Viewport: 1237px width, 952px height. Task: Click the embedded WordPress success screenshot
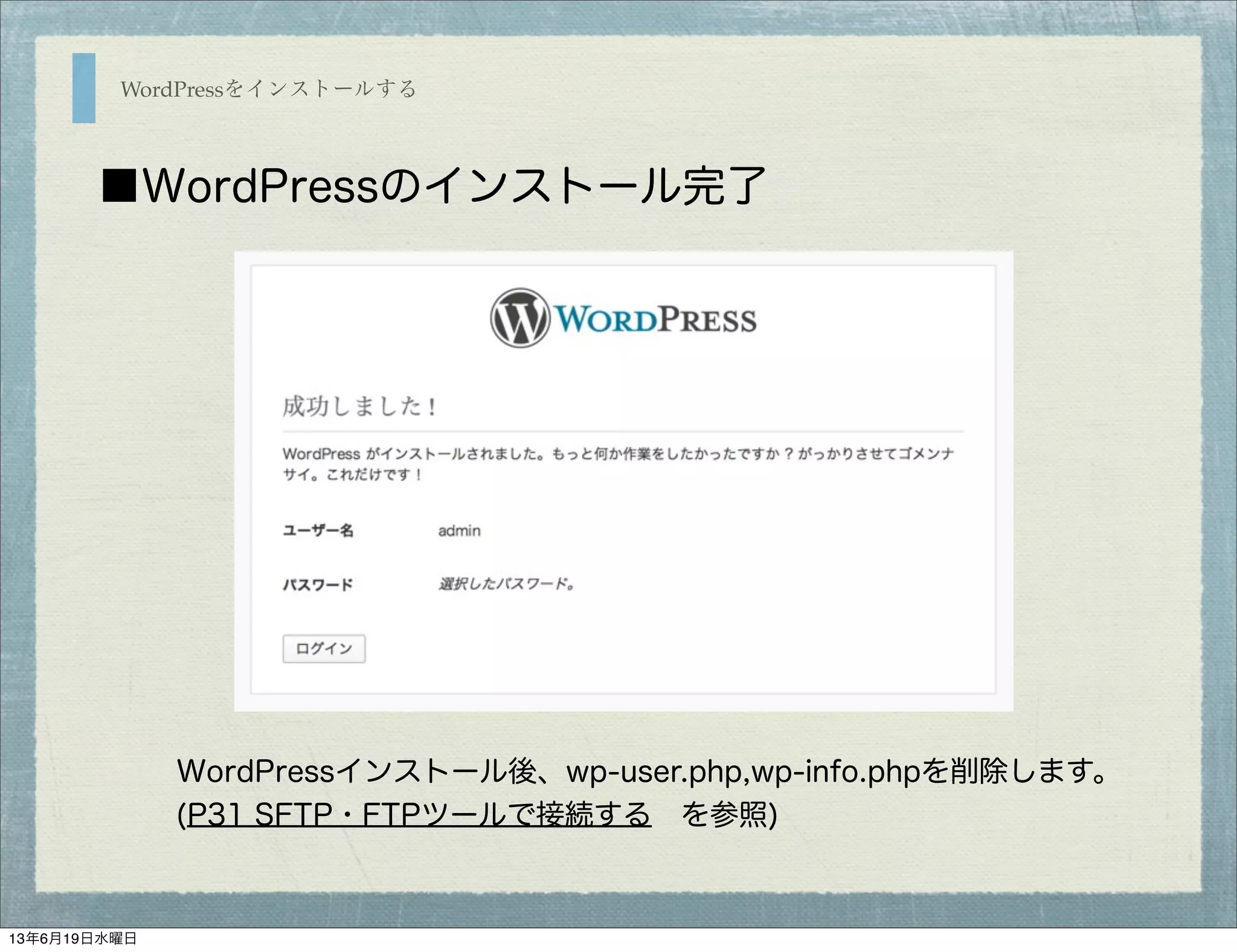(x=623, y=481)
